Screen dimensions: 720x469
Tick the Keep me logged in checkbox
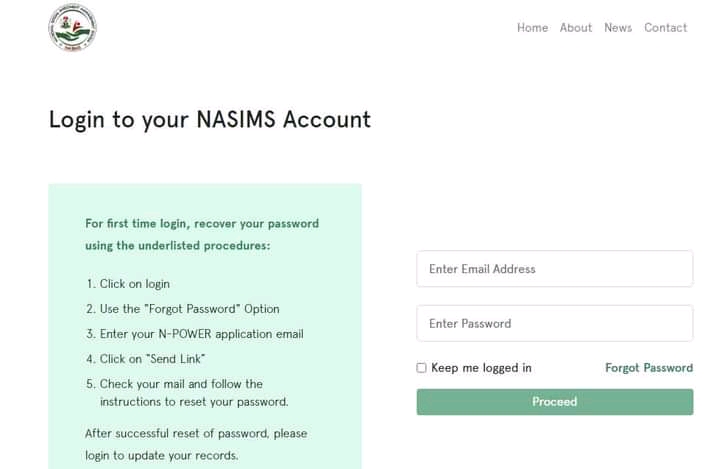click(421, 368)
